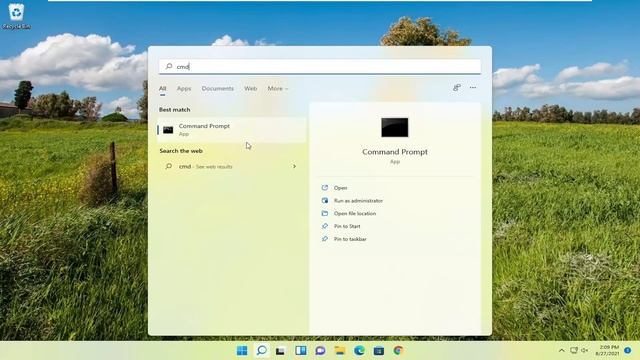Click the cmd search input field
Screen dimensions: 640x360
point(320,67)
